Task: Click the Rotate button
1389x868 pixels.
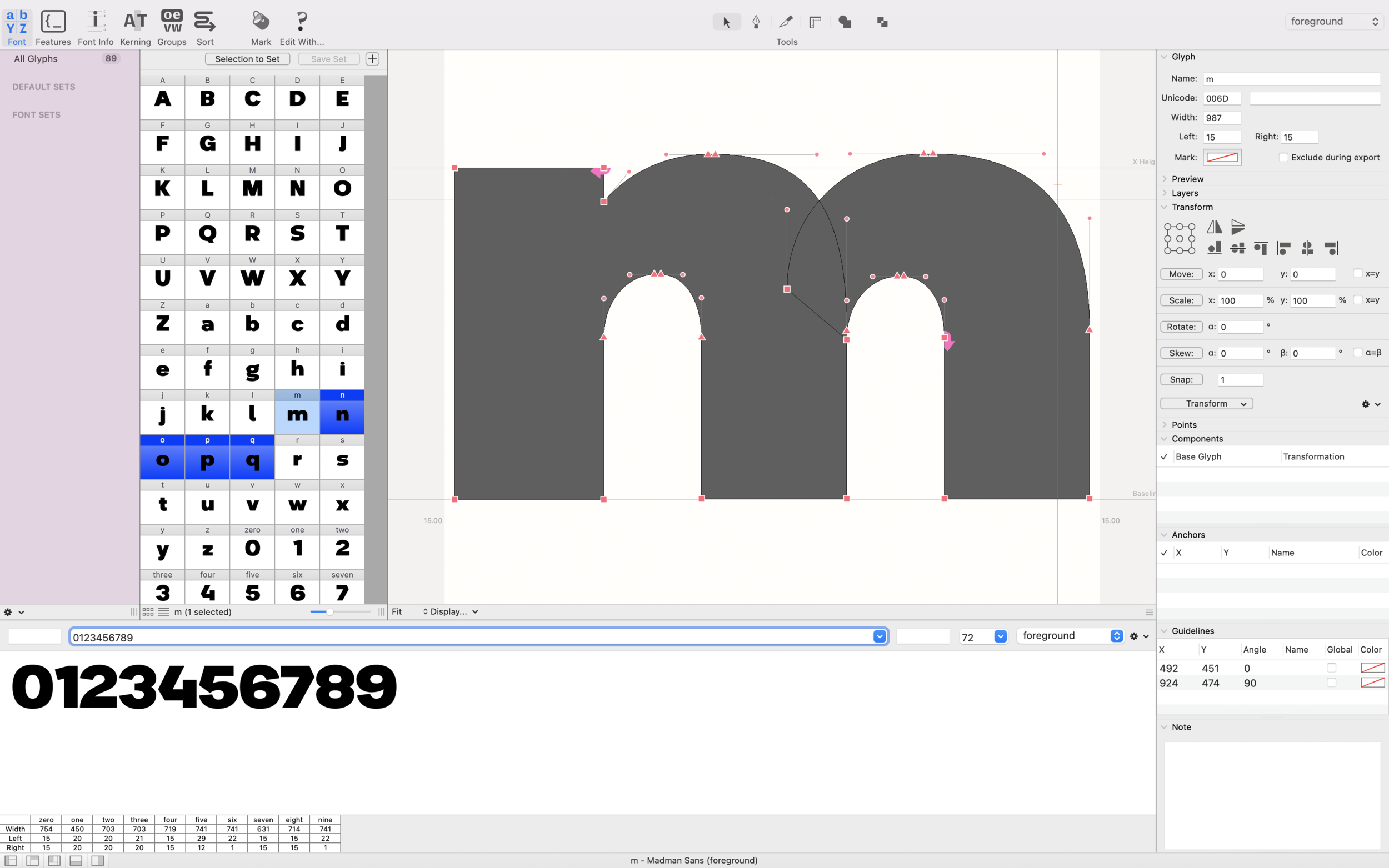Action: [1181, 327]
